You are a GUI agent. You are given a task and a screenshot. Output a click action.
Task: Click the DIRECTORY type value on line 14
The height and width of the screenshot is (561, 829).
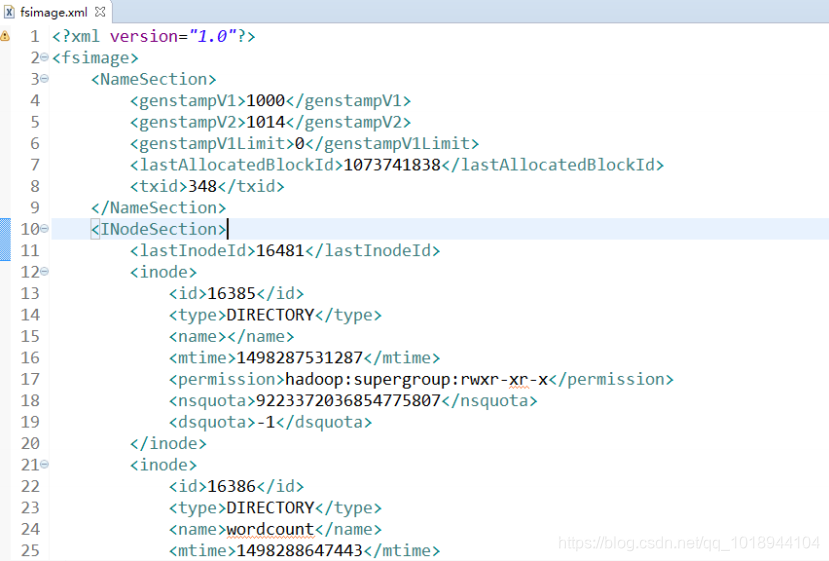(270, 315)
